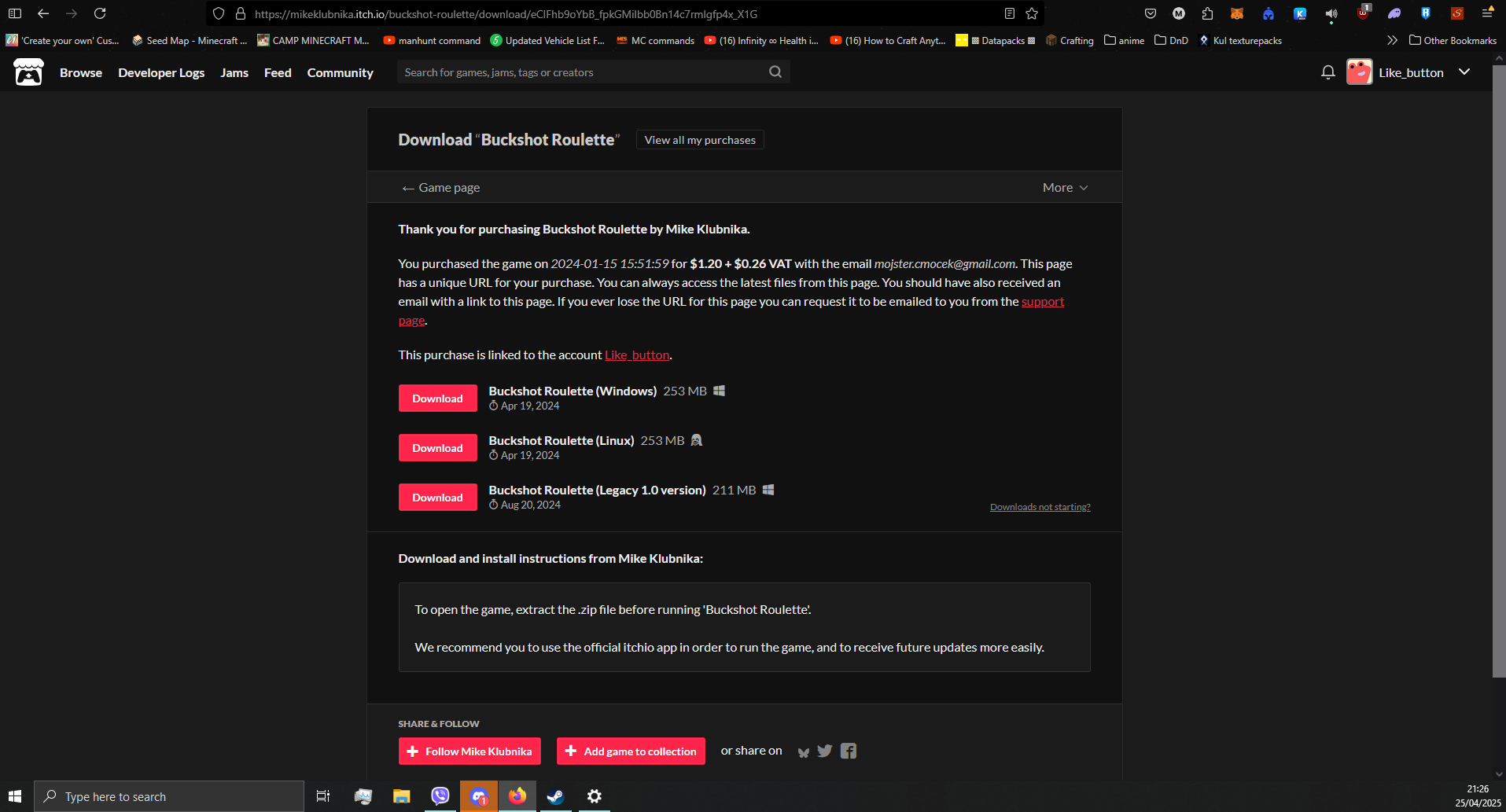Download Buckshot Roulette Legacy 1.0 version

coord(437,498)
